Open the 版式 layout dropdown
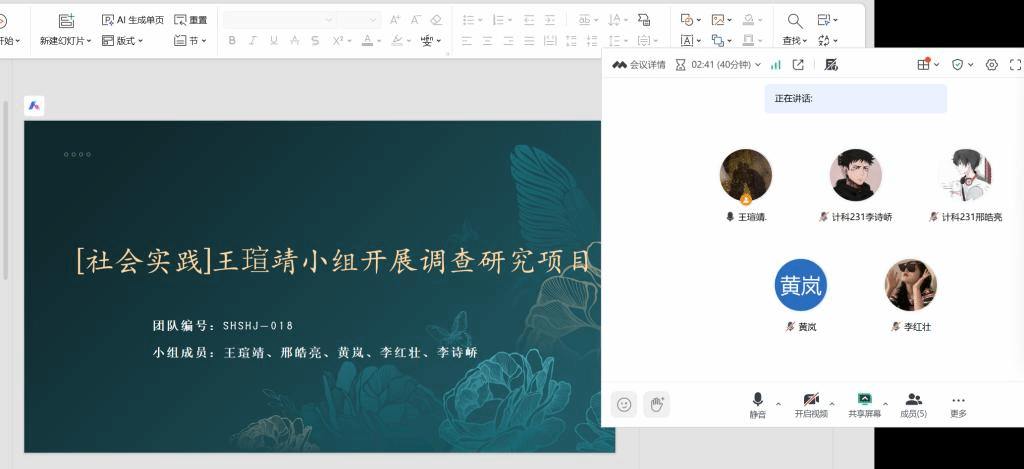 (x=123, y=41)
